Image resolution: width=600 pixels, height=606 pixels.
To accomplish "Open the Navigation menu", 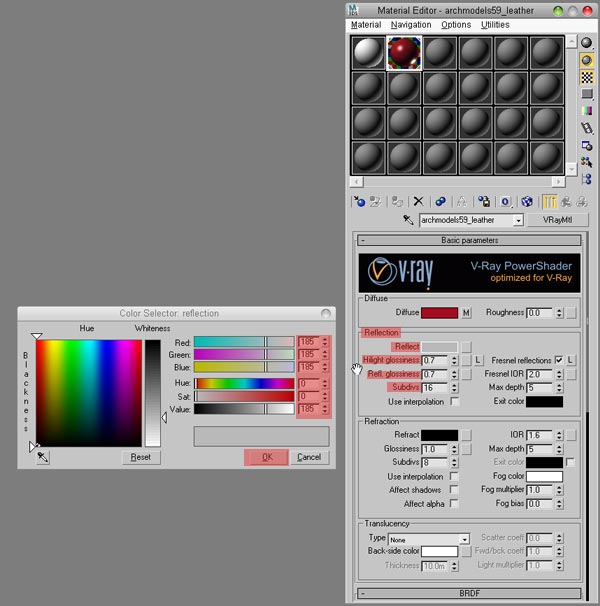I will click(411, 25).
